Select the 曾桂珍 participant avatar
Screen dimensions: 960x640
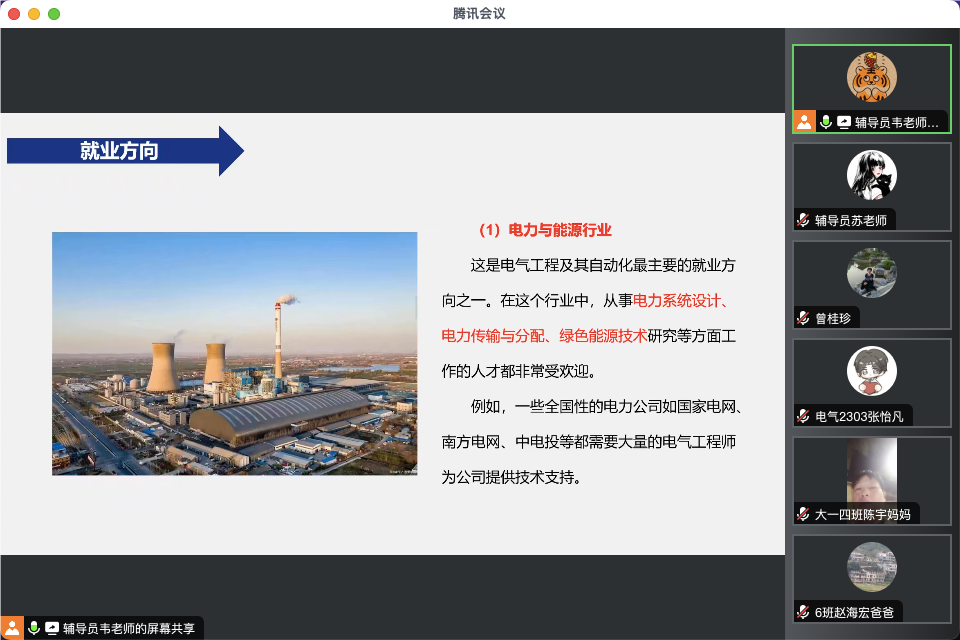pyautogui.click(x=871, y=273)
